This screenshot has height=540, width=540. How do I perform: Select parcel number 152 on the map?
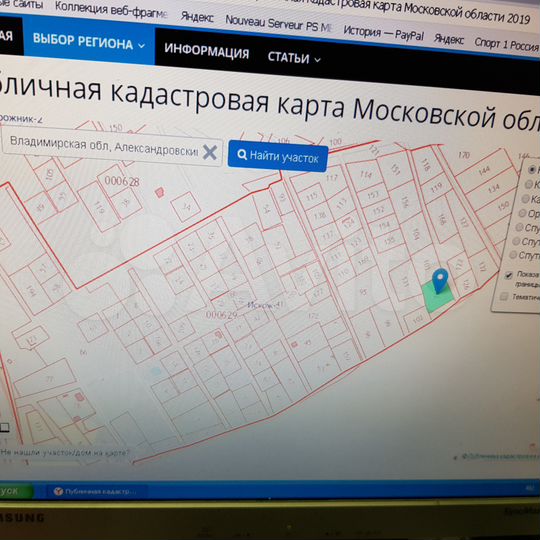click(378, 210)
